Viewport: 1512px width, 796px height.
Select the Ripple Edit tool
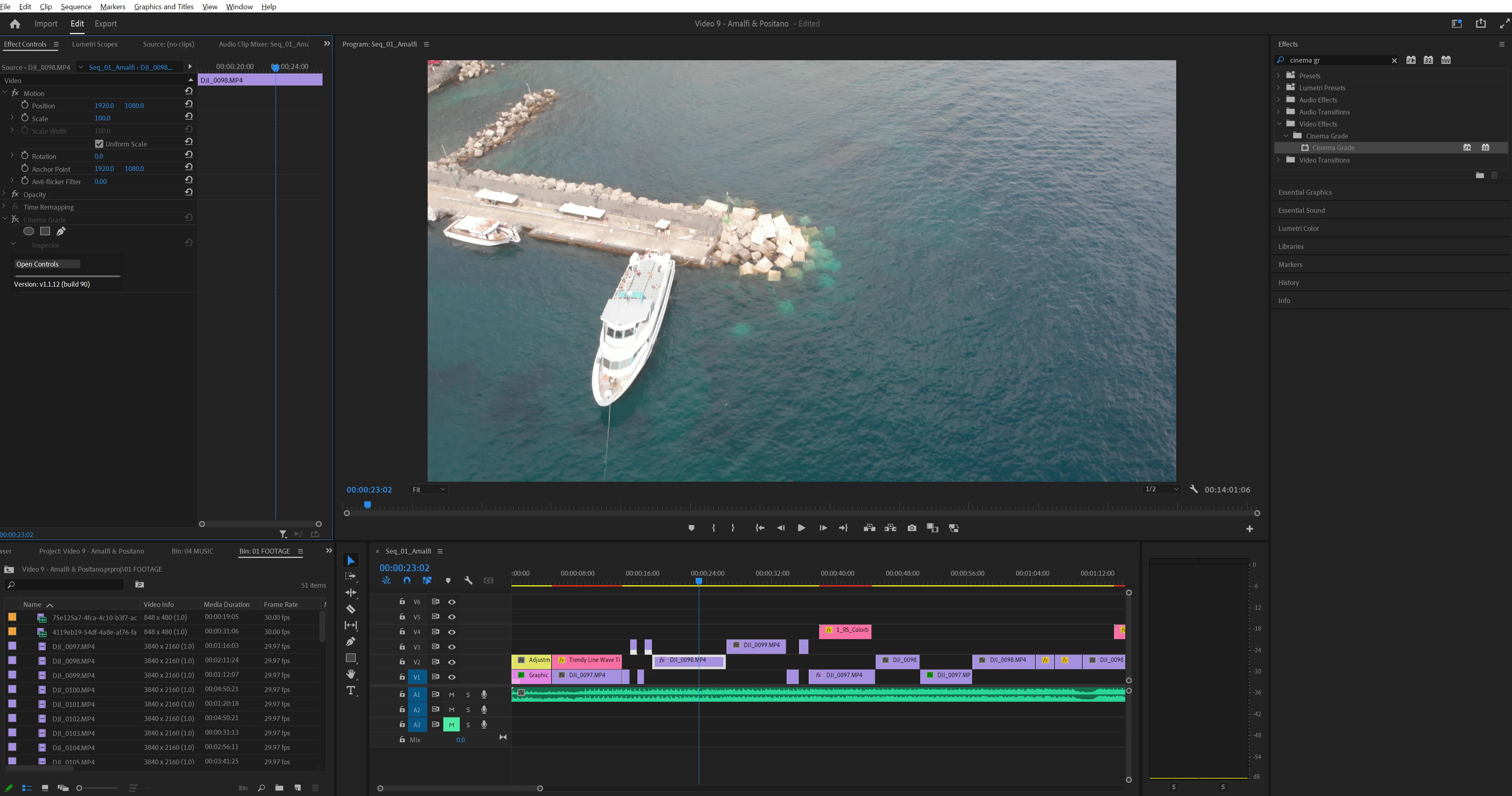point(350,593)
